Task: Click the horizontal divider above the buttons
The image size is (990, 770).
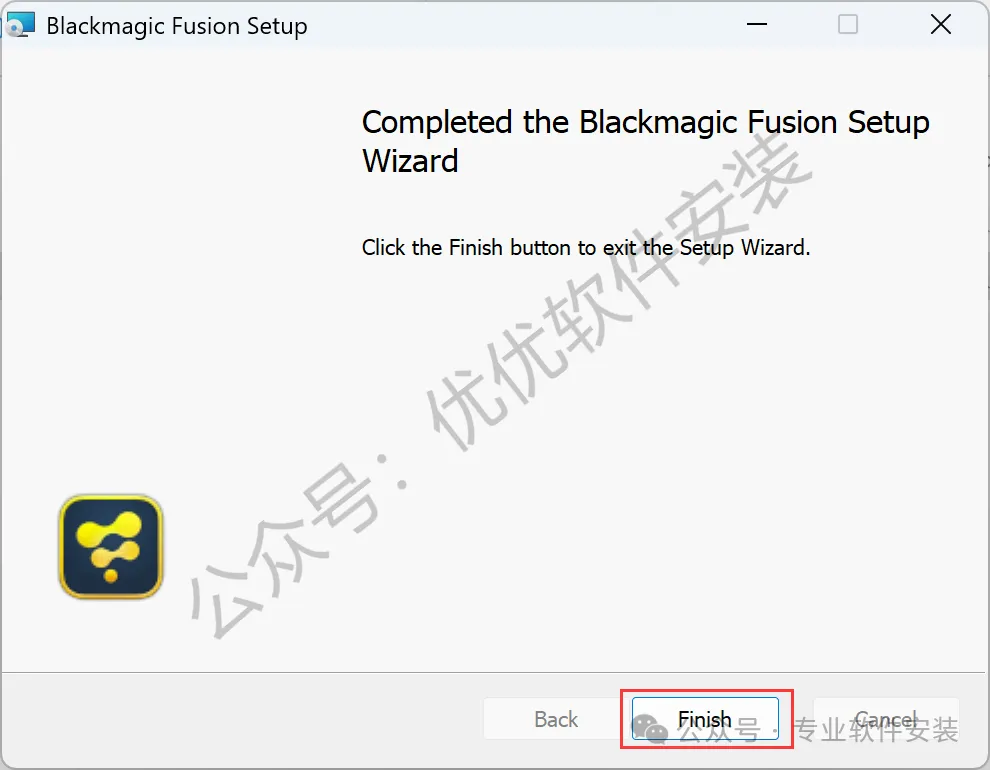Action: click(494, 672)
